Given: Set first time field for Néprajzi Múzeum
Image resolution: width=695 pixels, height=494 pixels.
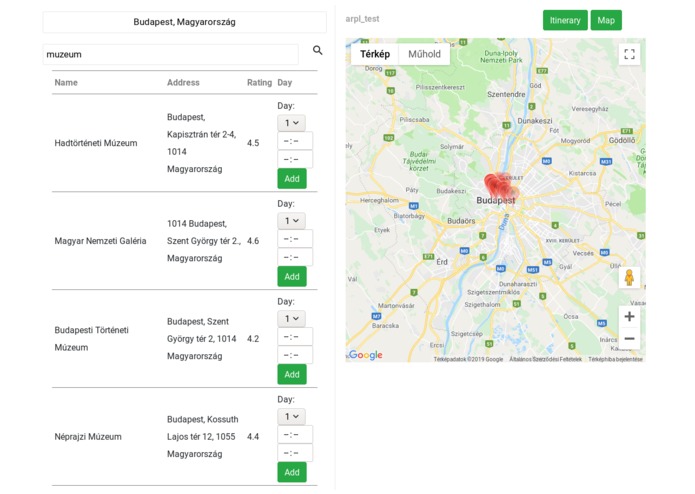Looking at the screenshot, I should tap(295, 435).
